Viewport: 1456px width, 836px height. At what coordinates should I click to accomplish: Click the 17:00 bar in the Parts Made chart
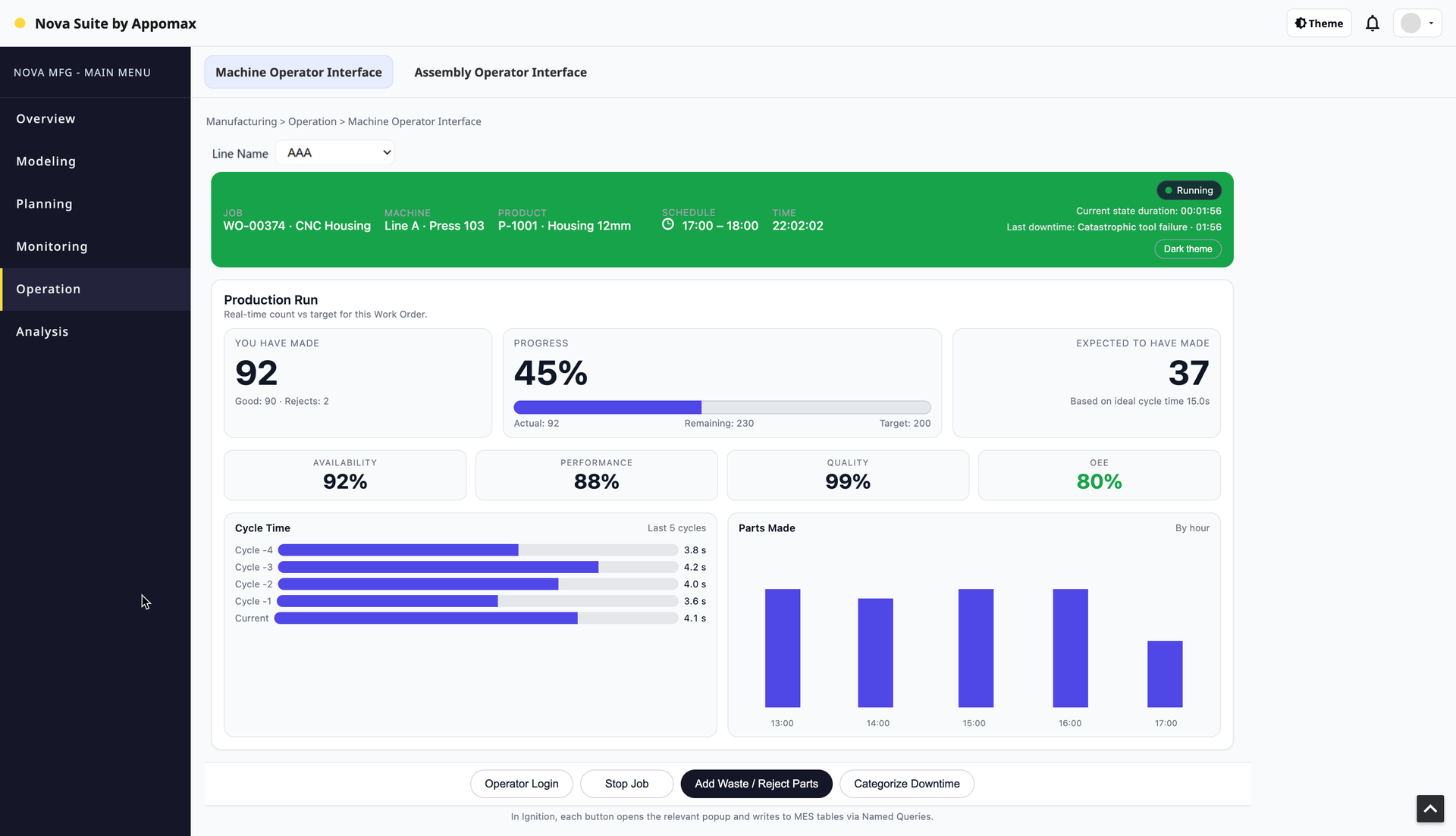click(1165, 674)
